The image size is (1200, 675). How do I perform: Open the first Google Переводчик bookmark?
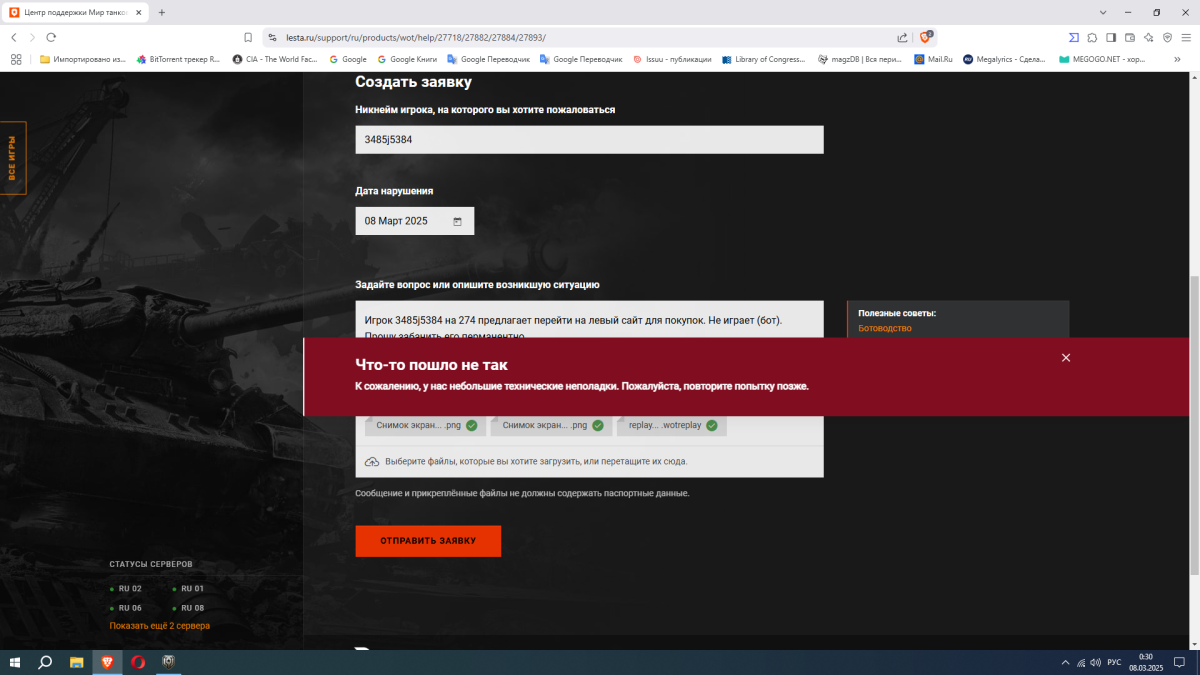point(489,59)
